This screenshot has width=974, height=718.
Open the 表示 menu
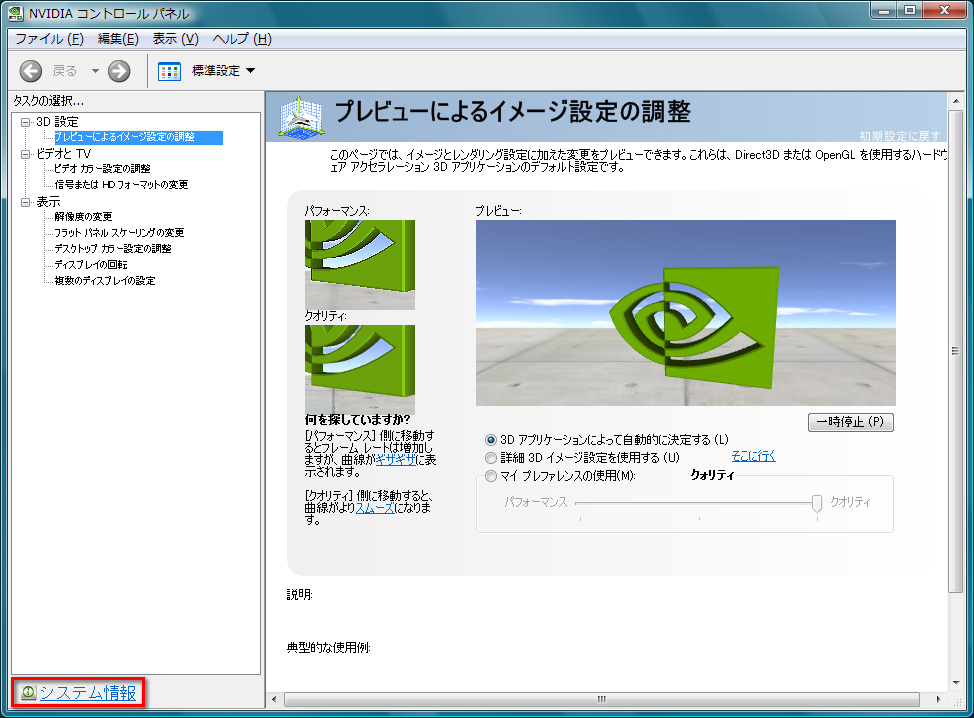click(x=175, y=39)
